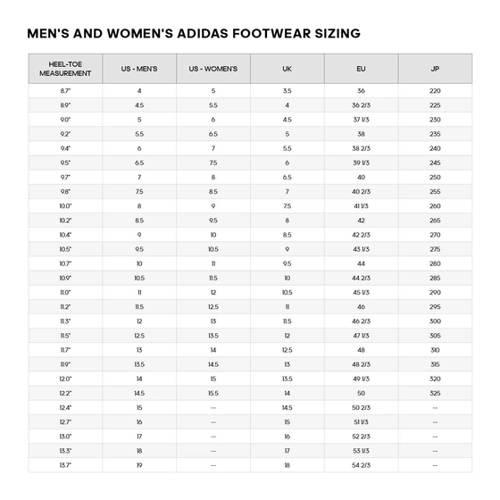The image size is (500, 500).
Task: Select the JP column header
Action: click(435, 69)
